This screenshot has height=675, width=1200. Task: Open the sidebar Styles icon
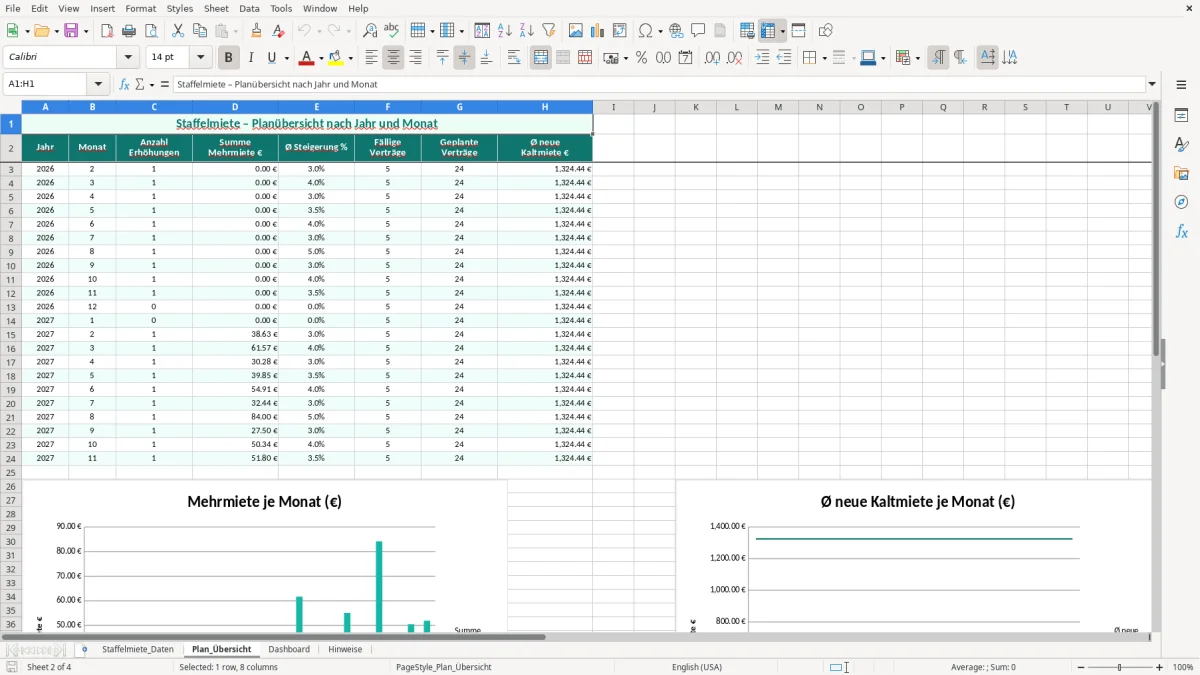(1181, 144)
